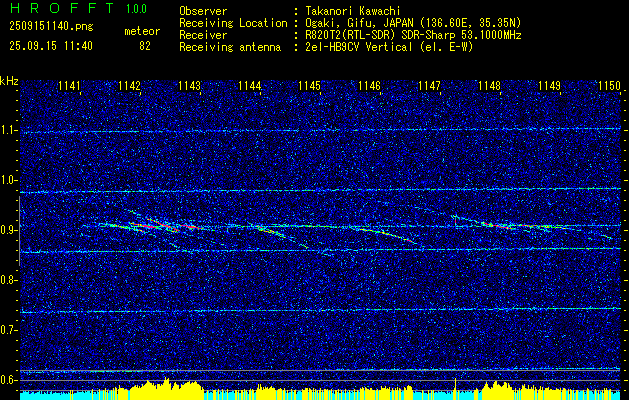Screen dimensions: 629x400
Task: Select the 0.7 kHz axis label
Action: coord(9,330)
